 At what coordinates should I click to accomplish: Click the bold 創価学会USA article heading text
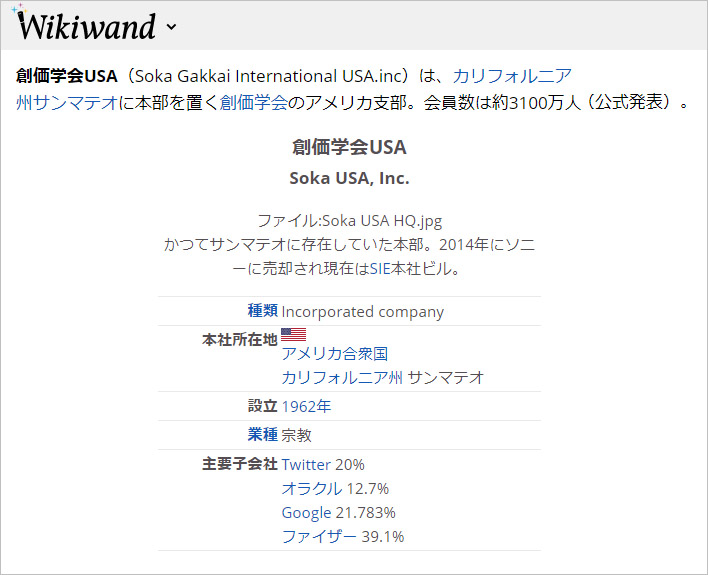tap(67, 76)
